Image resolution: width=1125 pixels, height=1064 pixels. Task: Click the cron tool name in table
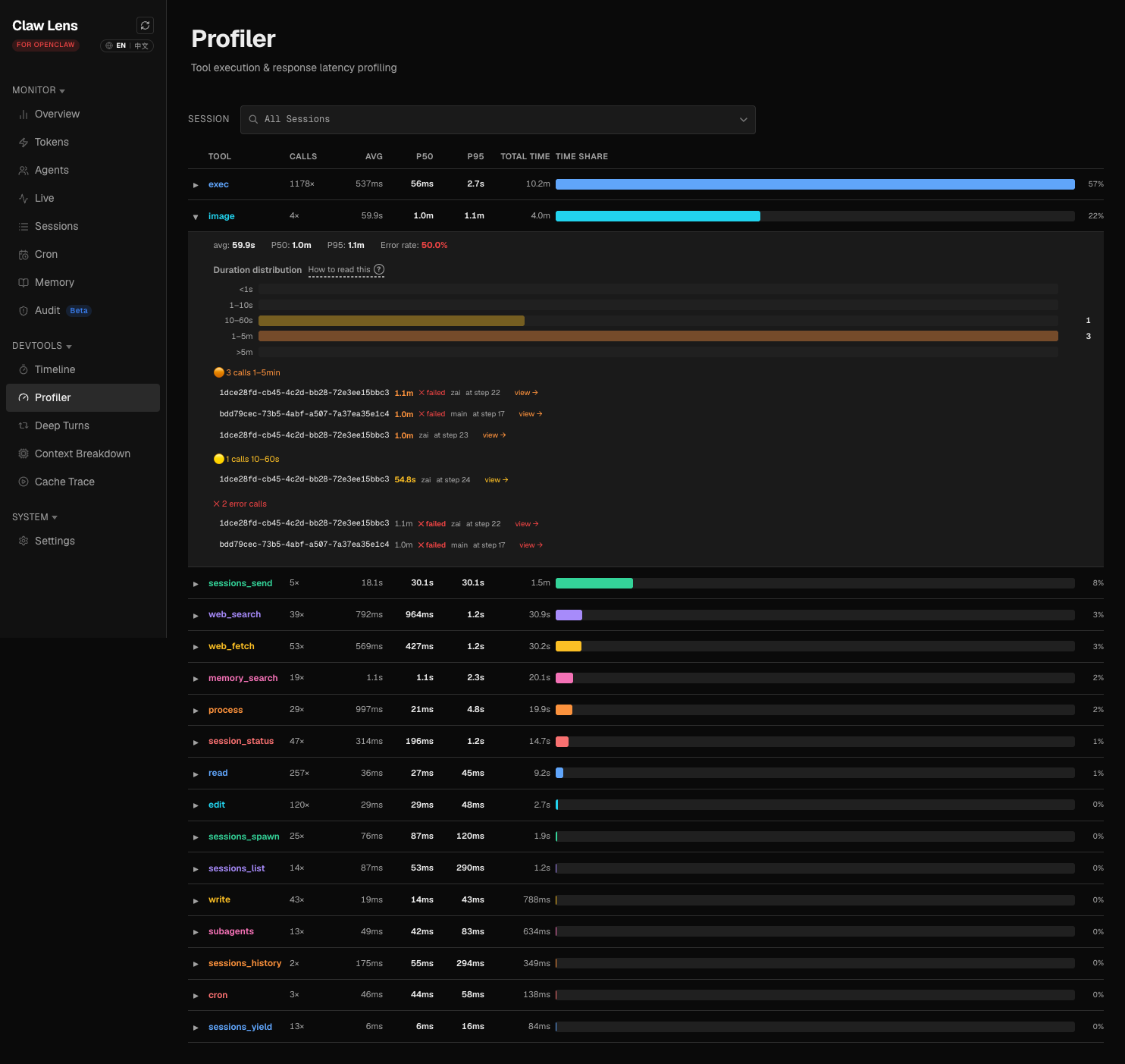(x=218, y=995)
